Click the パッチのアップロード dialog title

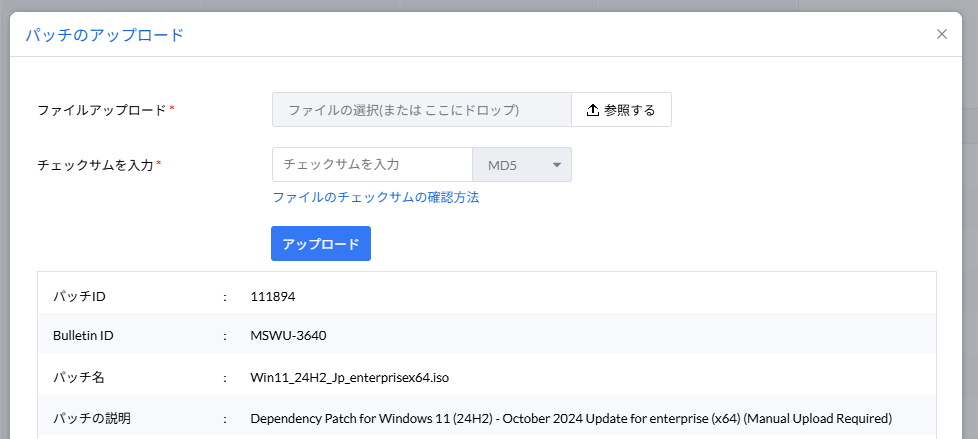click(x=105, y=35)
